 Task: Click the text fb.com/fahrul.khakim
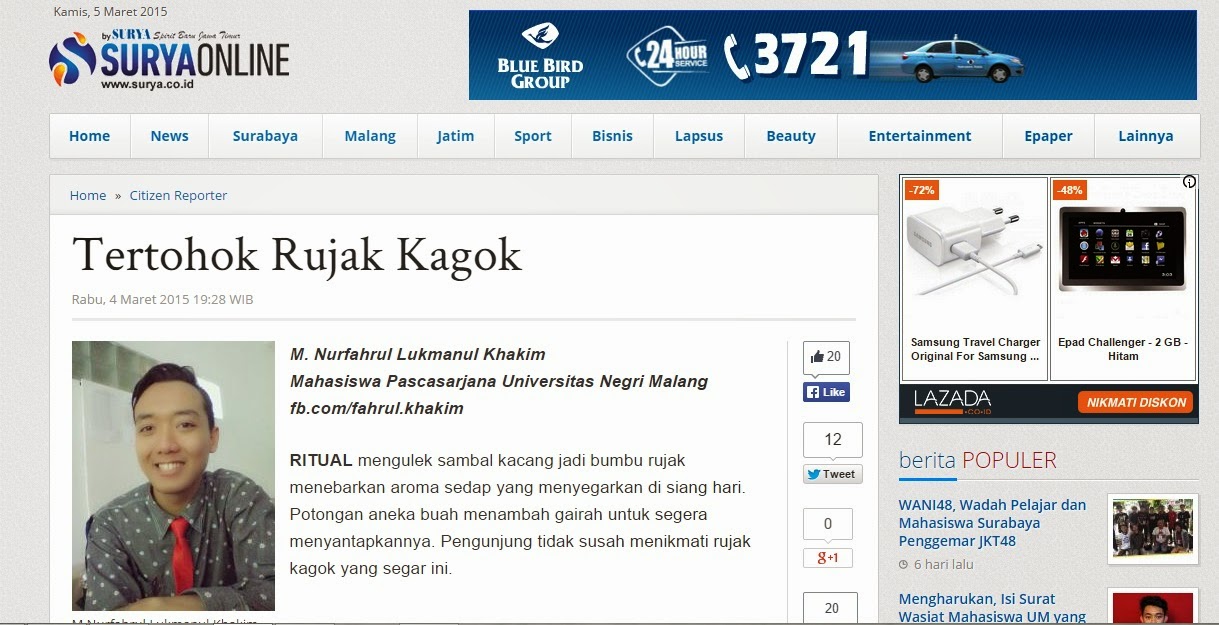(376, 408)
